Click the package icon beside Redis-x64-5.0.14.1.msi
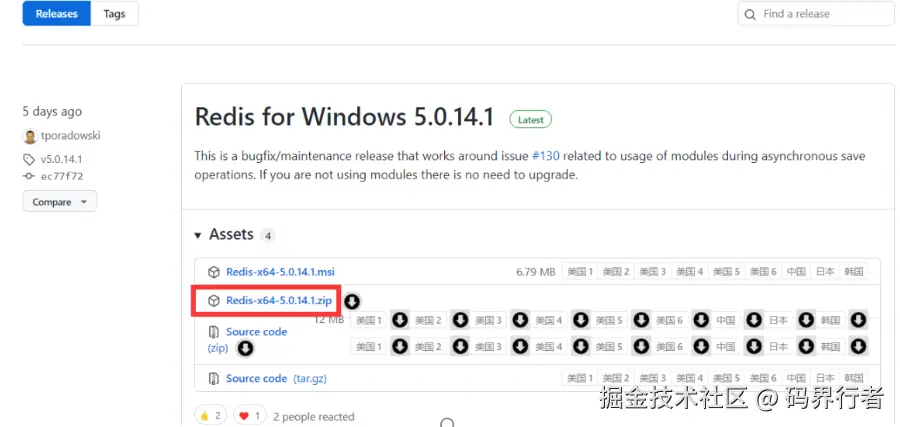 tap(214, 271)
